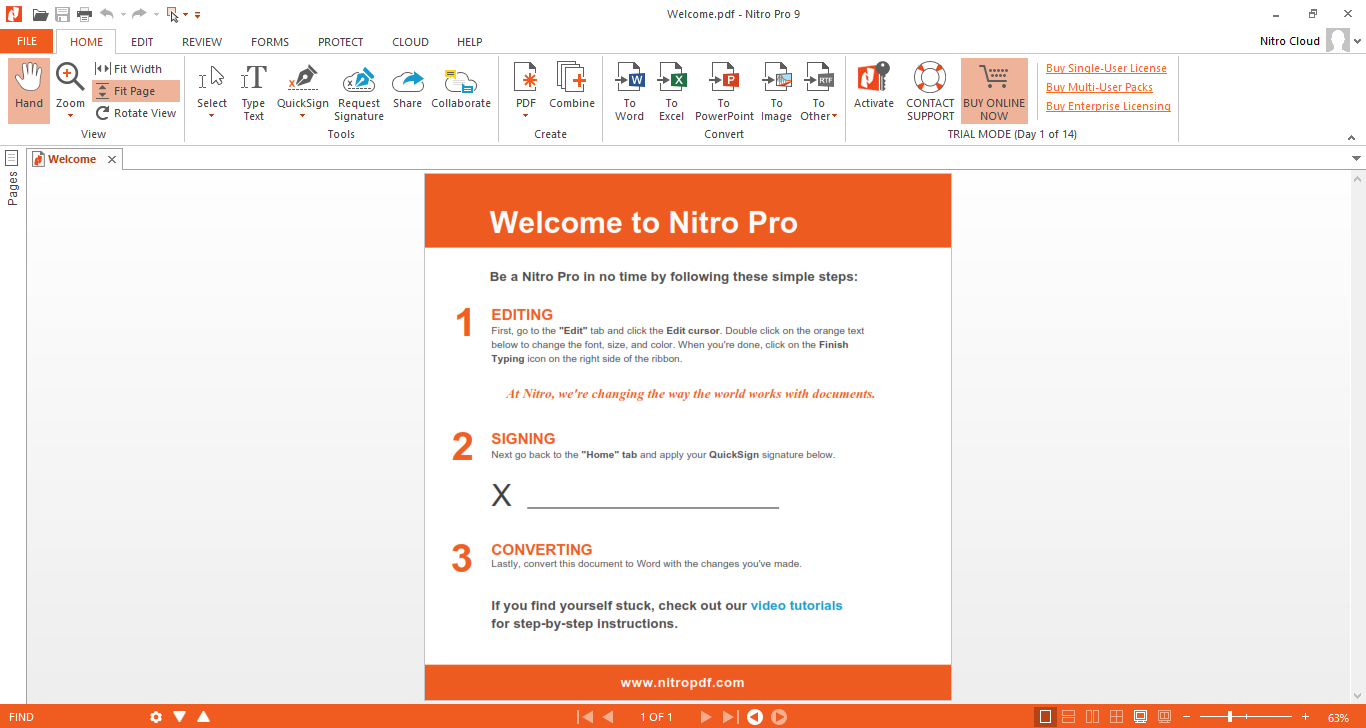Open the To Other dropdown
The height and width of the screenshot is (728, 1366).
click(819, 92)
